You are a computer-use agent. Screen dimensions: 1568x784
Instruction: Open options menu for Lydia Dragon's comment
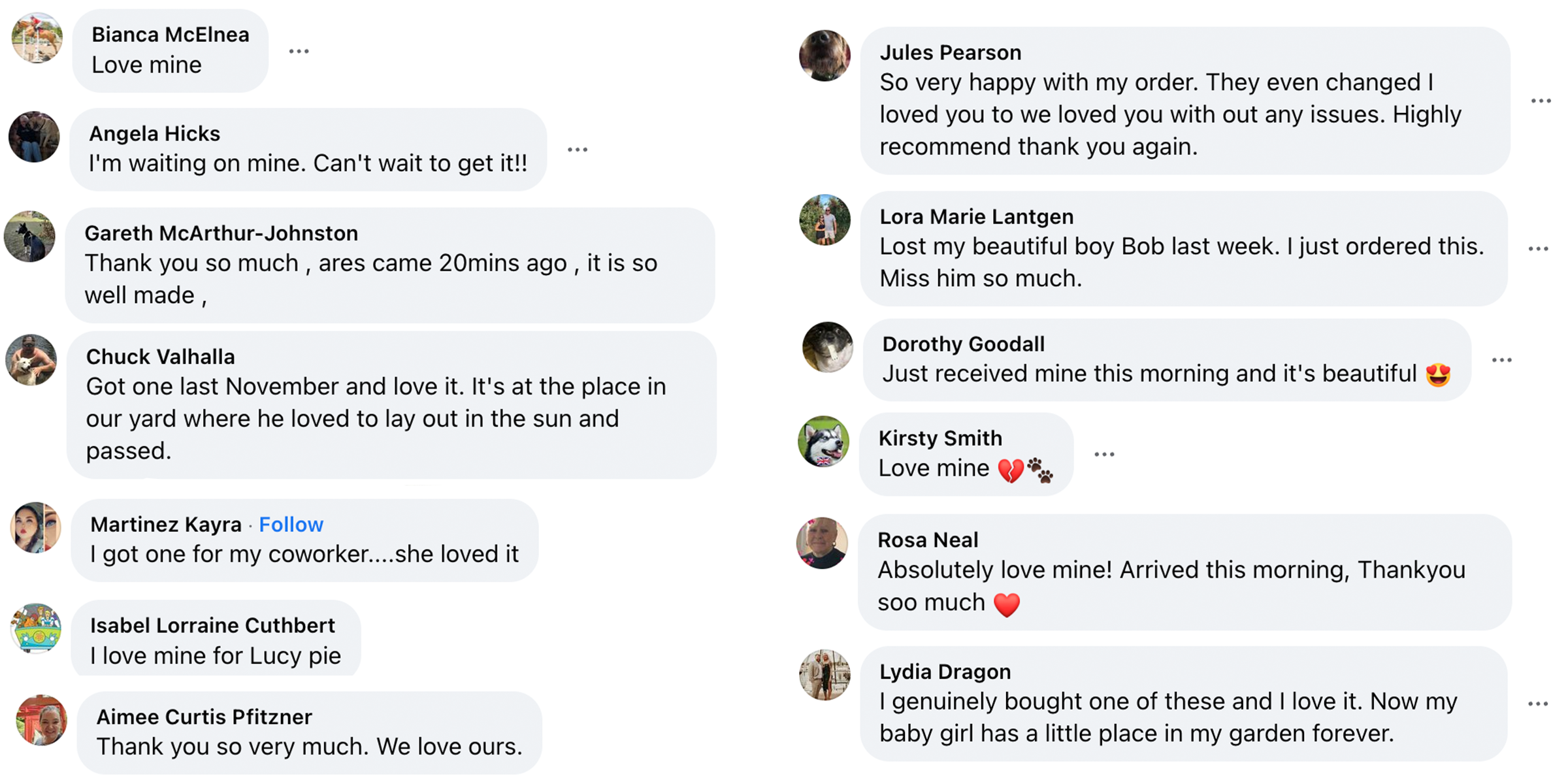1538,704
